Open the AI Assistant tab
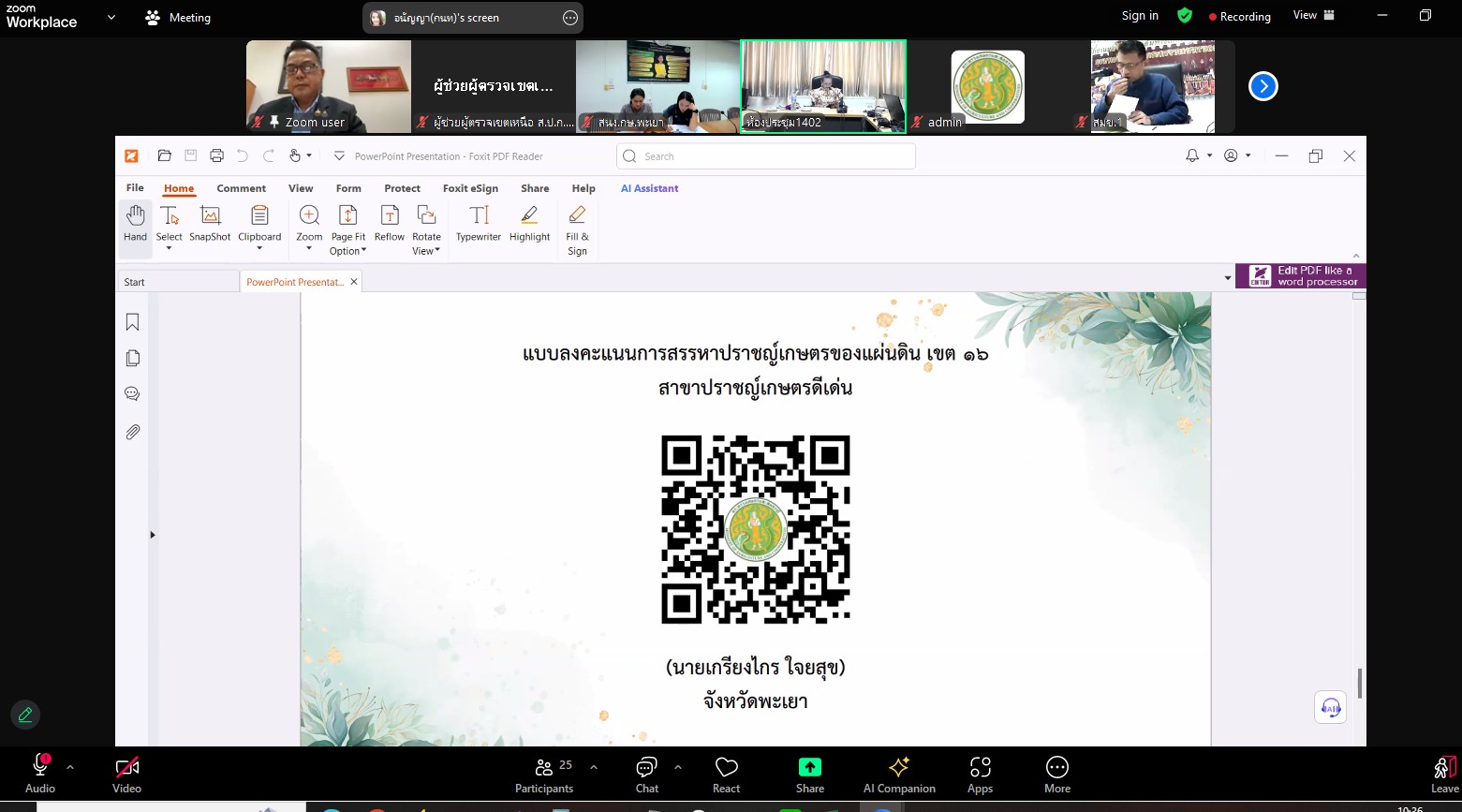 [650, 188]
